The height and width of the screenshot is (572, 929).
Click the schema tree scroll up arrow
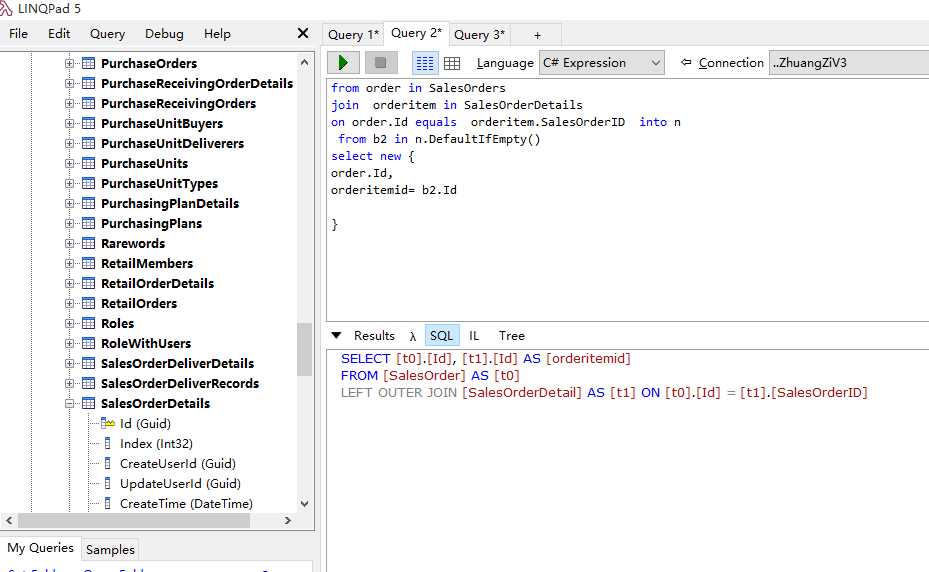[305, 62]
